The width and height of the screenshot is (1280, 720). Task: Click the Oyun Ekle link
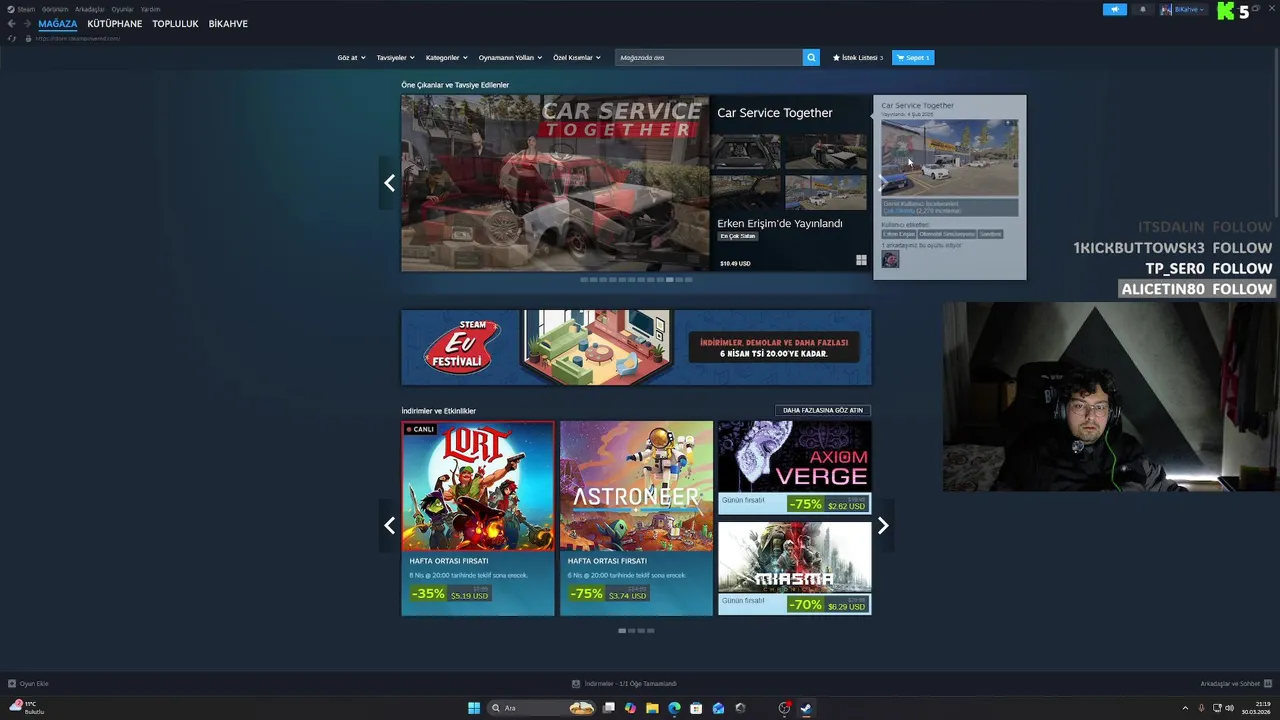point(34,683)
